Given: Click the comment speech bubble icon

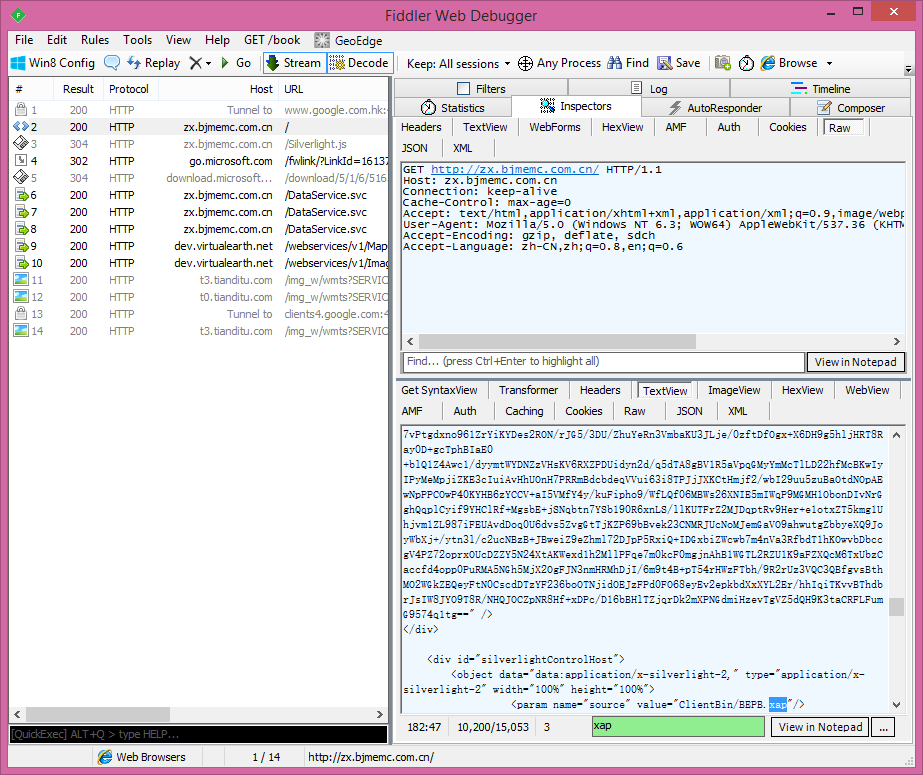Looking at the screenshot, I should pyautogui.click(x=112, y=62).
